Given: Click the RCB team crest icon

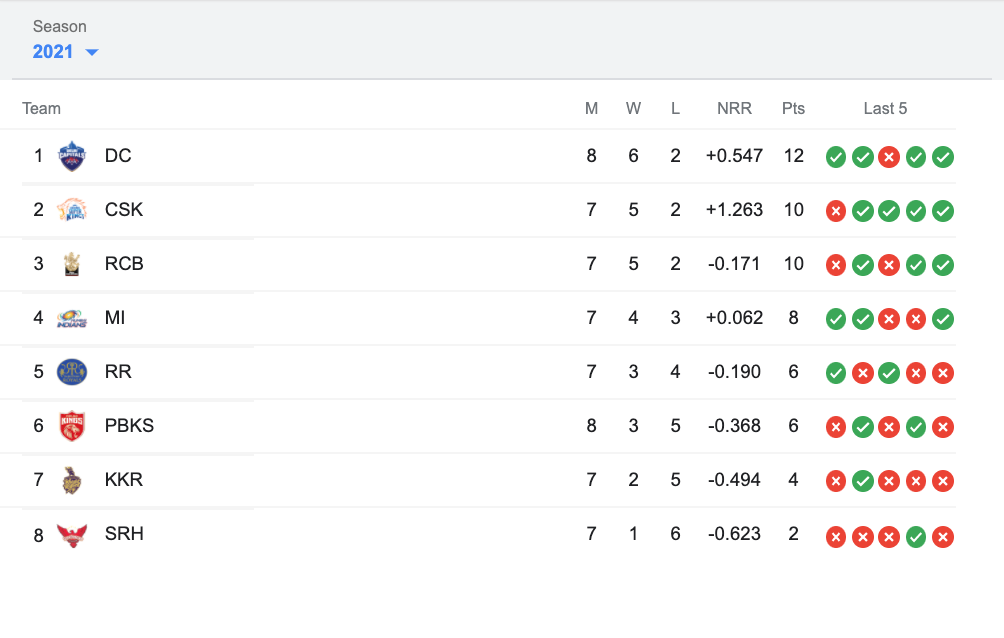Looking at the screenshot, I should point(72,264).
